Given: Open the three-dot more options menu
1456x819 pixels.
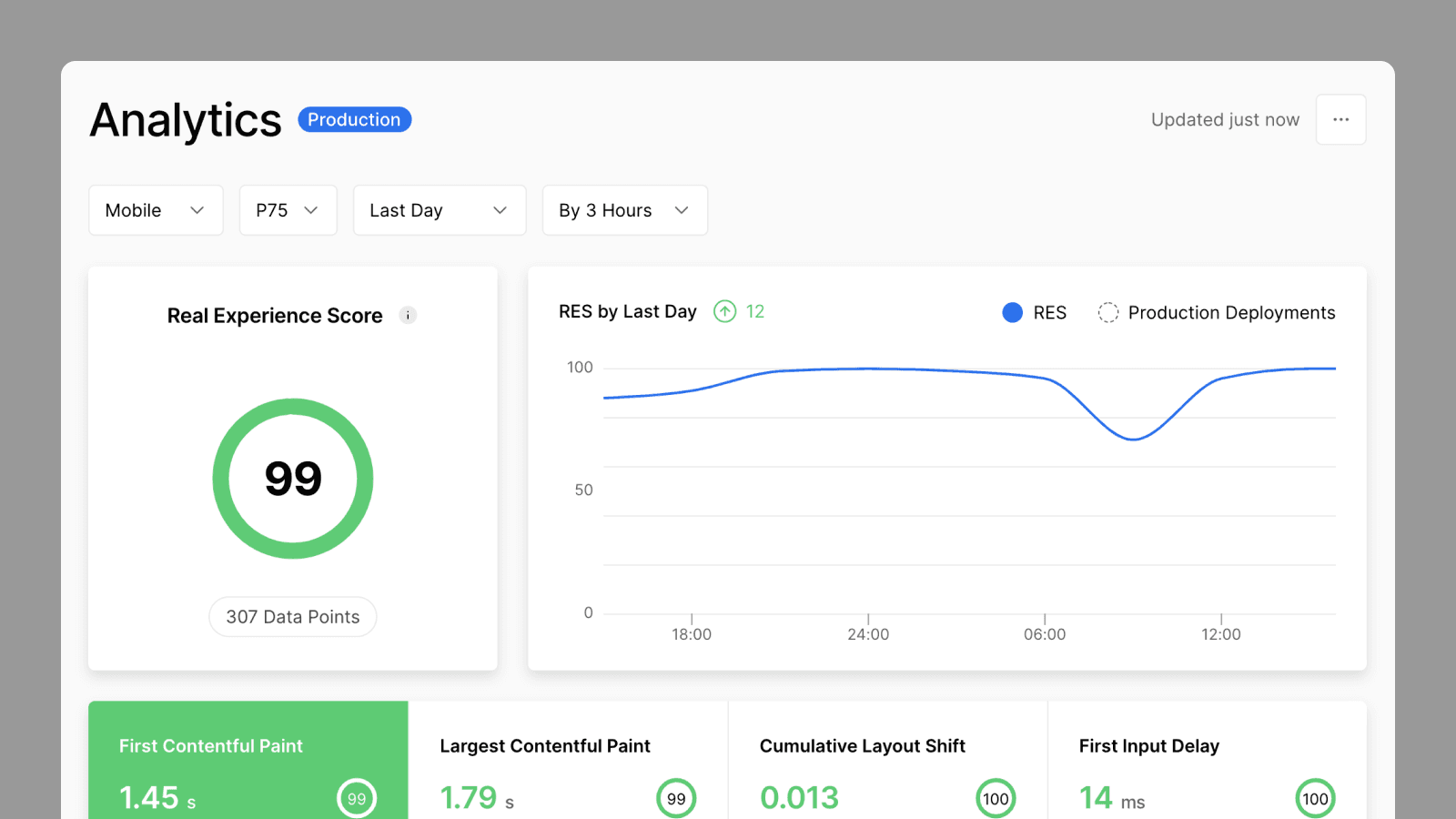Looking at the screenshot, I should [x=1340, y=119].
